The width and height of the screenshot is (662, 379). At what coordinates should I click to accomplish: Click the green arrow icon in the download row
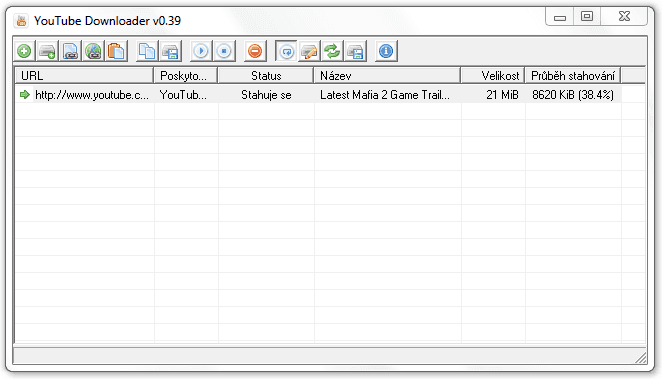point(25,95)
